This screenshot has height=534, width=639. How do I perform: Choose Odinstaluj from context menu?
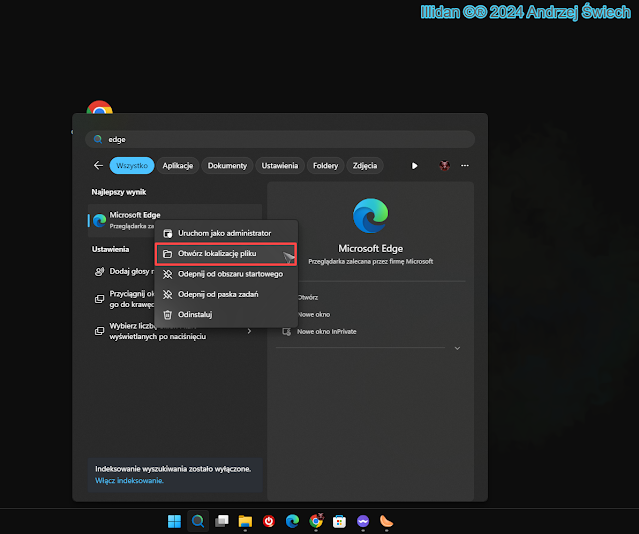pos(226,314)
